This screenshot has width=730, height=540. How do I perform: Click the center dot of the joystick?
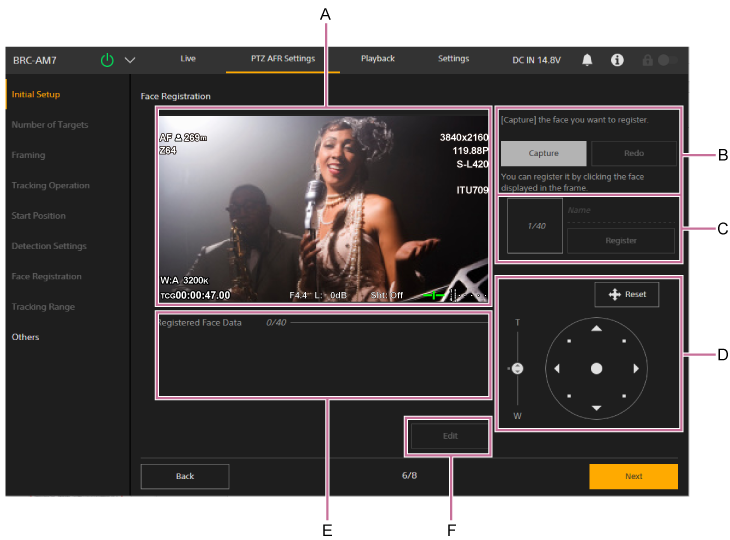597,368
